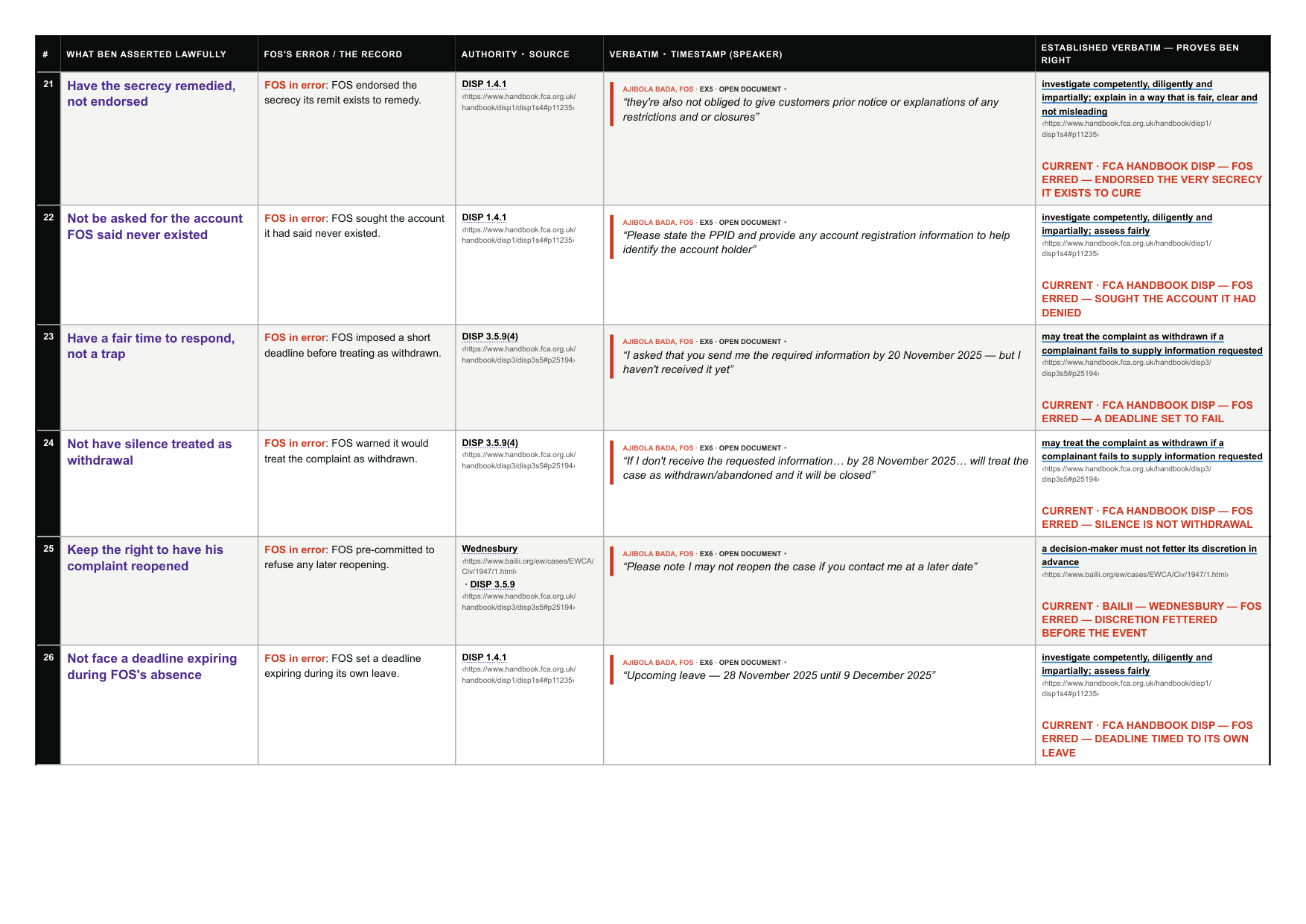Screen dimensions: 1306x924
Task: Click the 'AUTHORITY · SOURCE' column header
Action: click(515, 54)
